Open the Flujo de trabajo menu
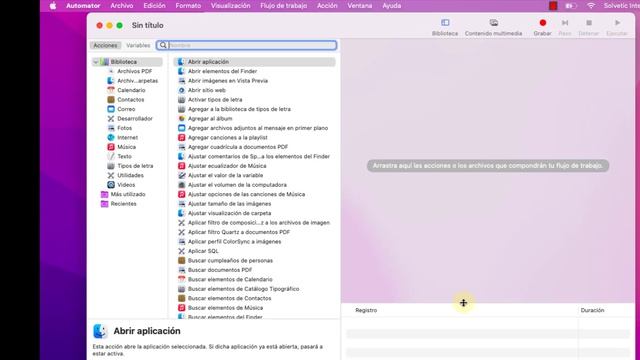Viewport: 640px width, 360px height. pyautogui.click(x=284, y=6)
